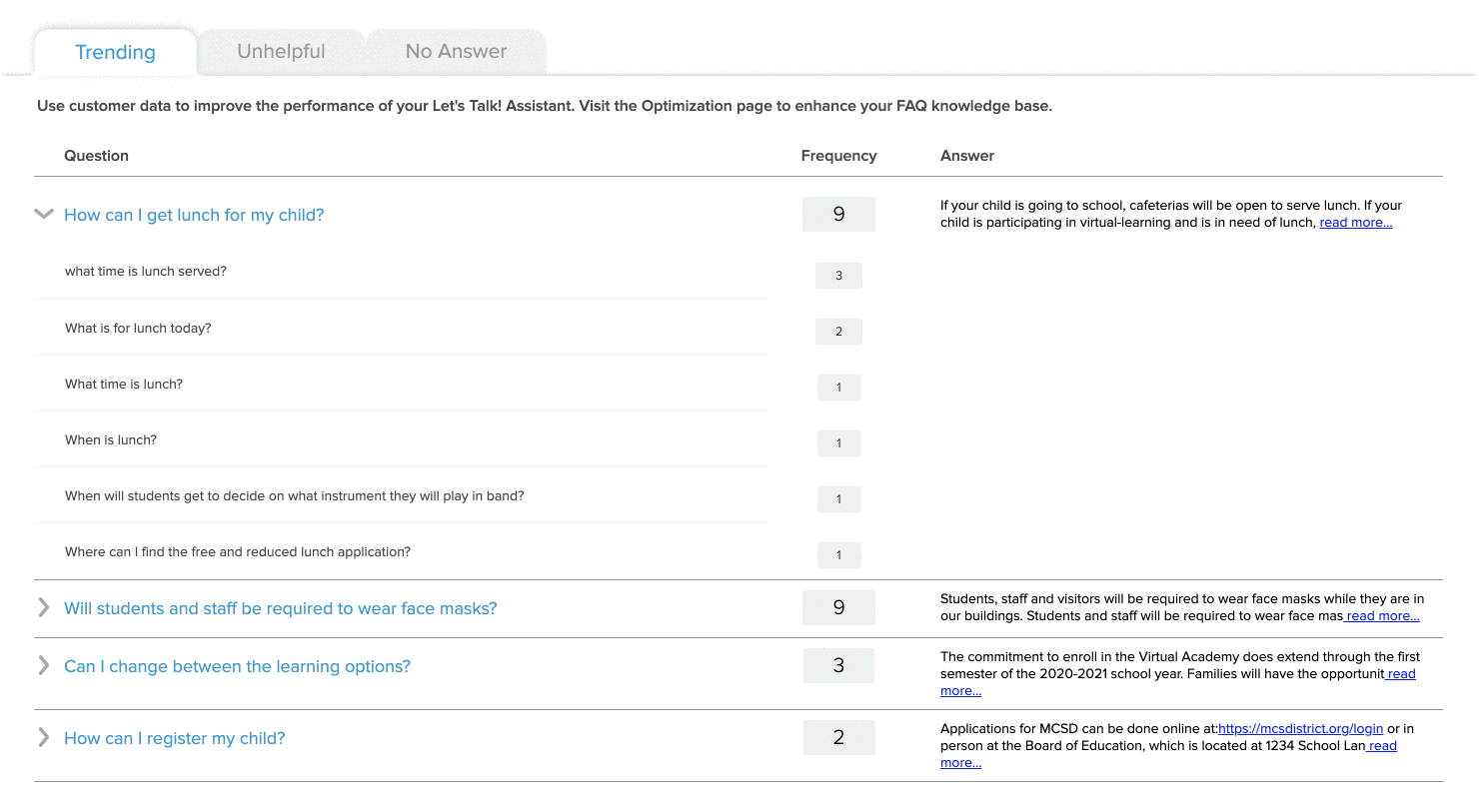Switch to the Unhelpful tab
1480x812 pixels.
pyautogui.click(x=281, y=52)
